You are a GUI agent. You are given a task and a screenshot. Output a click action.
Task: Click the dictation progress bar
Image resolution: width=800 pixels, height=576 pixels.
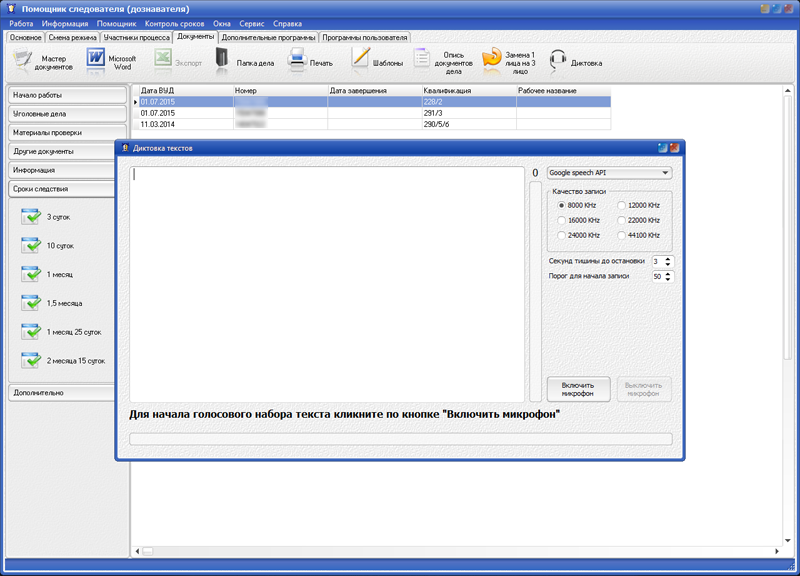click(401, 439)
